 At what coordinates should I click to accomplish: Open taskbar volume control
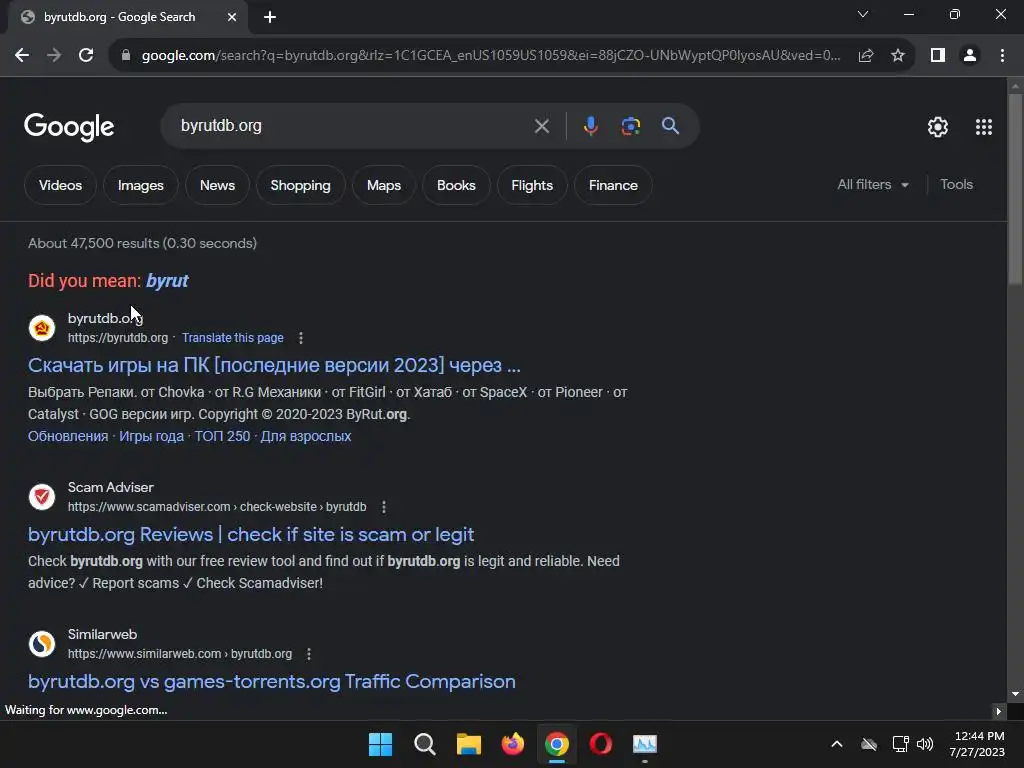pyautogui.click(x=925, y=744)
